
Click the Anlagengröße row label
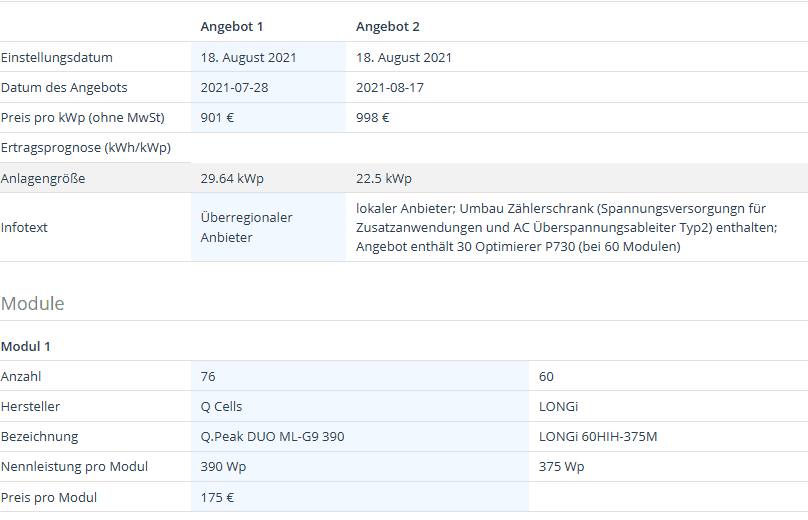click(43, 178)
